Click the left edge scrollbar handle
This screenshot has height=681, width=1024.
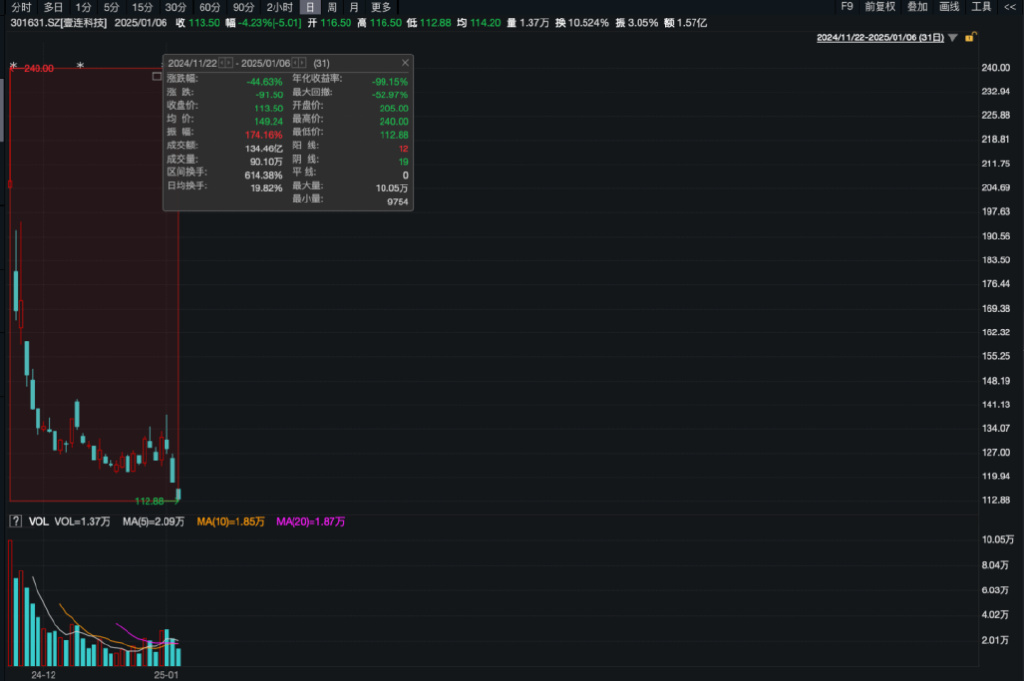[2, 108]
